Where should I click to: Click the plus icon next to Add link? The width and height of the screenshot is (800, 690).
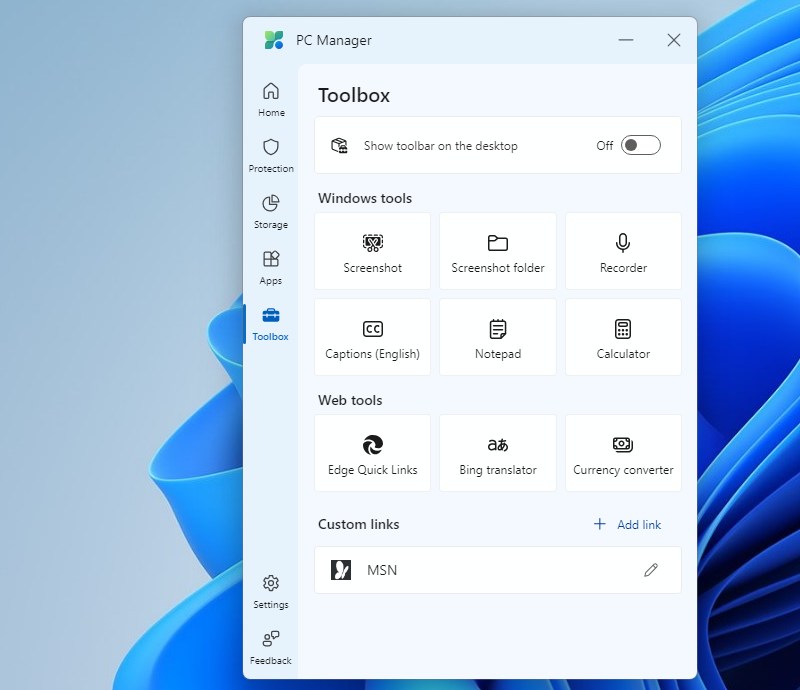coord(600,524)
